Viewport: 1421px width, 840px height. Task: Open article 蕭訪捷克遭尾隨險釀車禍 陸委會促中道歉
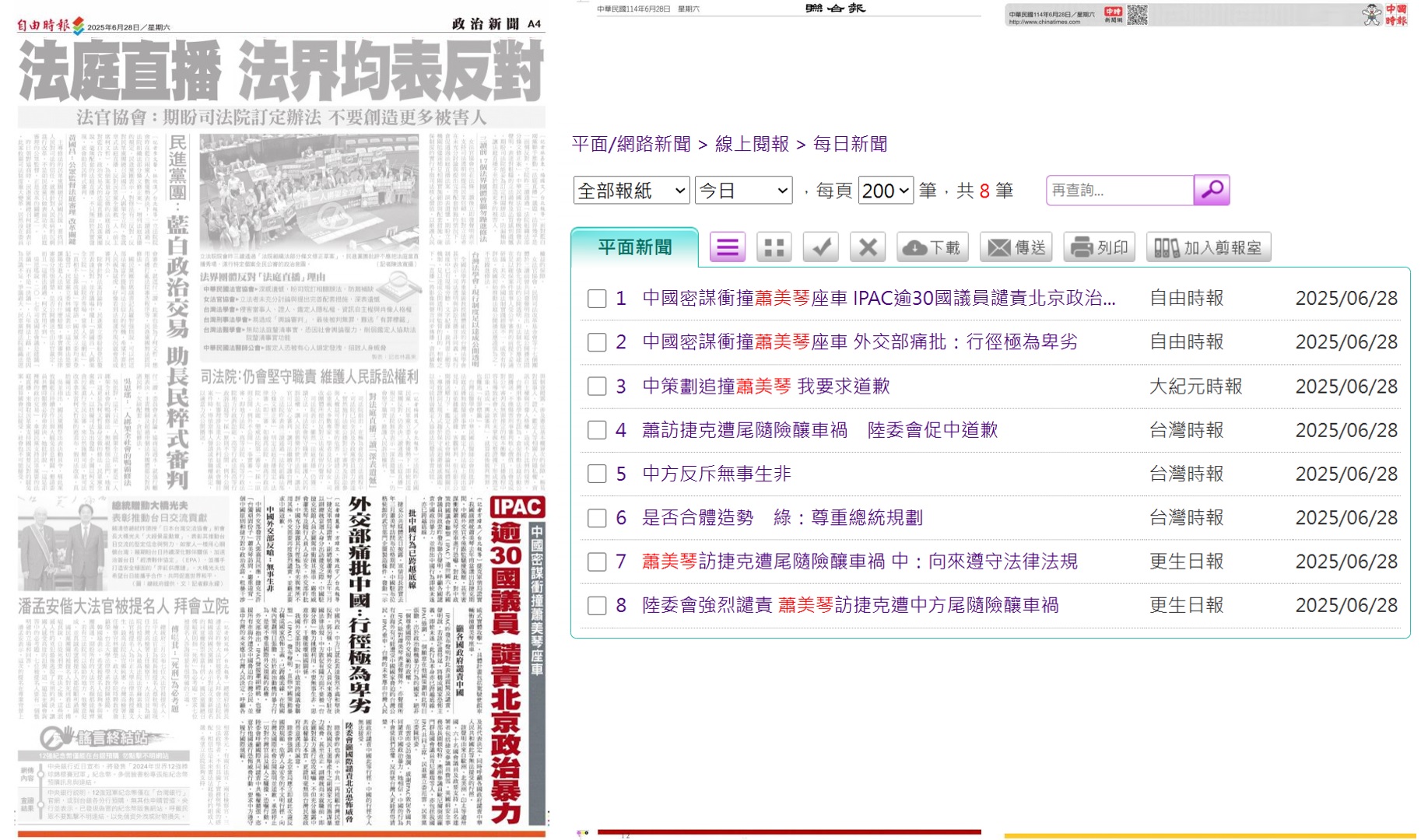pos(819,429)
